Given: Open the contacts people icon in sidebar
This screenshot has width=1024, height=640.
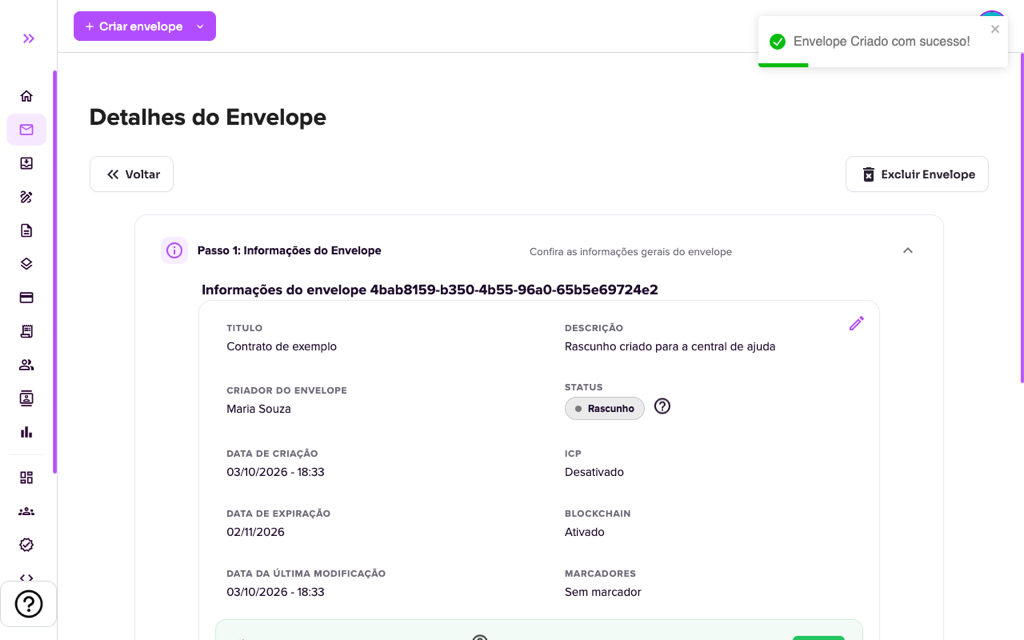Looking at the screenshot, I should [26, 365].
